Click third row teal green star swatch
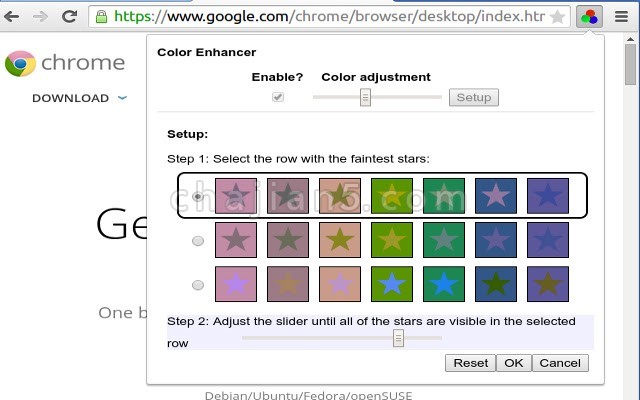The height and width of the screenshot is (400, 640). click(444, 284)
